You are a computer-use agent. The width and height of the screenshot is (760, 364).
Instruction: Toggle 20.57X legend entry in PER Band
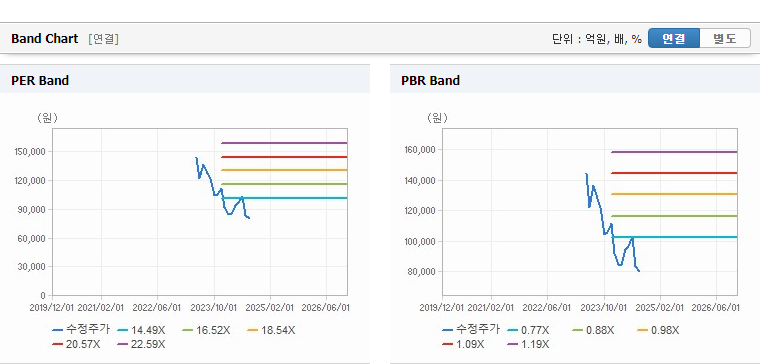(77, 344)
